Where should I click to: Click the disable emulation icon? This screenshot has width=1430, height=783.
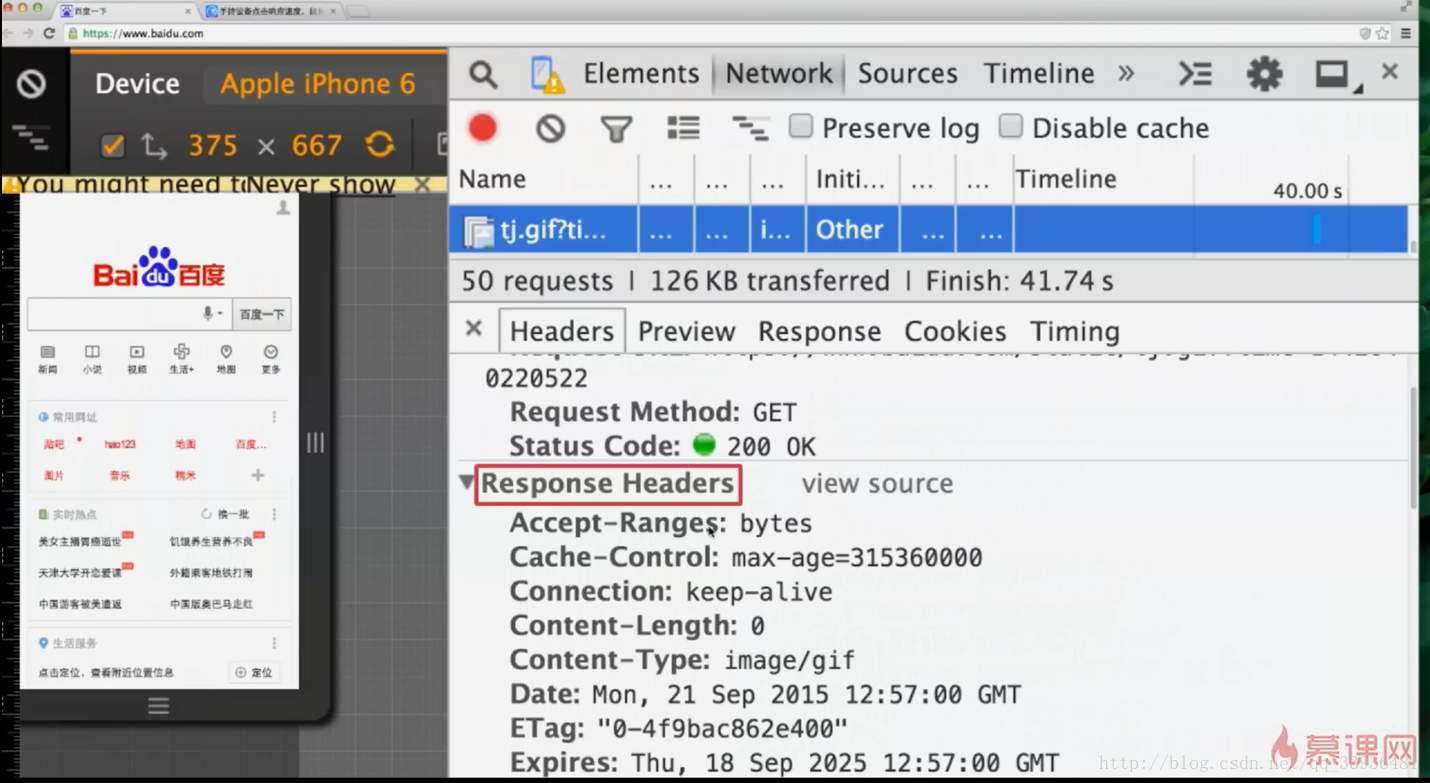31,84
